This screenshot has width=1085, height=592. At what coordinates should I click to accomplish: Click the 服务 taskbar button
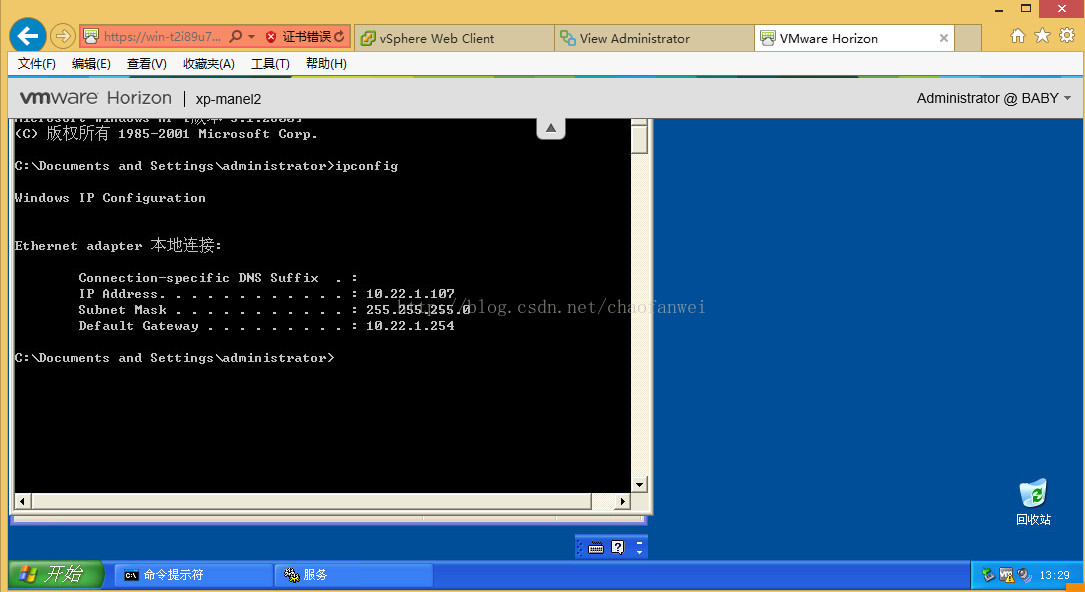(354, 575)
